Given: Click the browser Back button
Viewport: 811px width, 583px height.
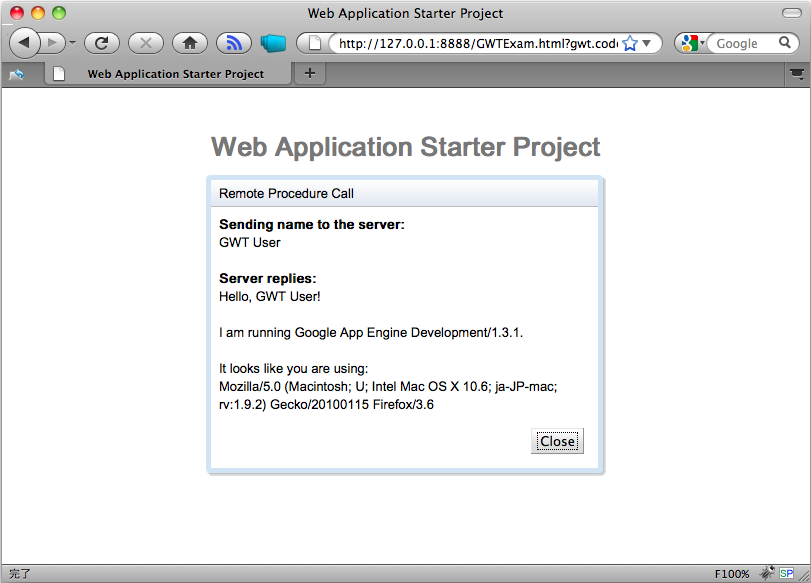Looking at the screenshot, I should (24, 43).
